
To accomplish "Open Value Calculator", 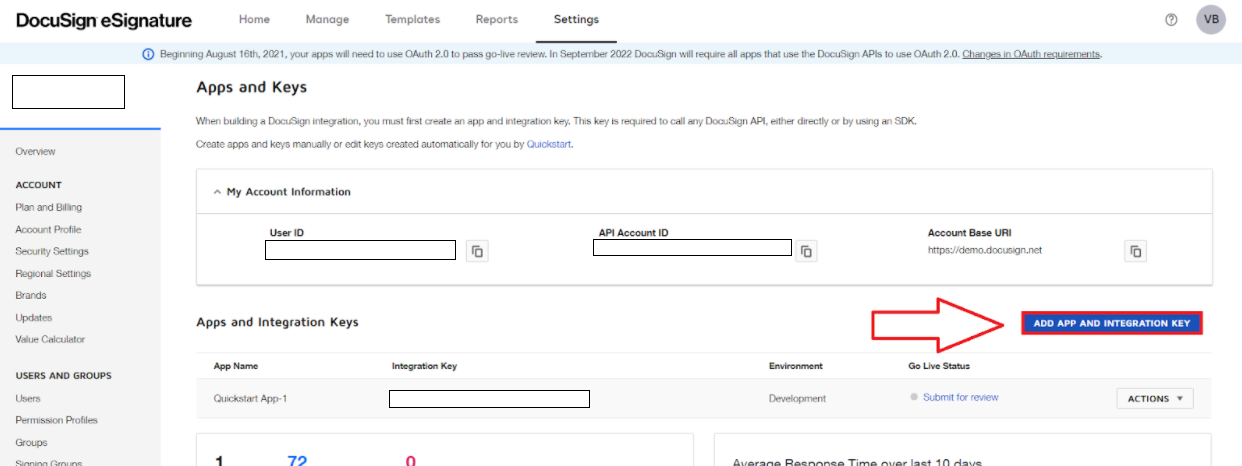I will [50, 340].
